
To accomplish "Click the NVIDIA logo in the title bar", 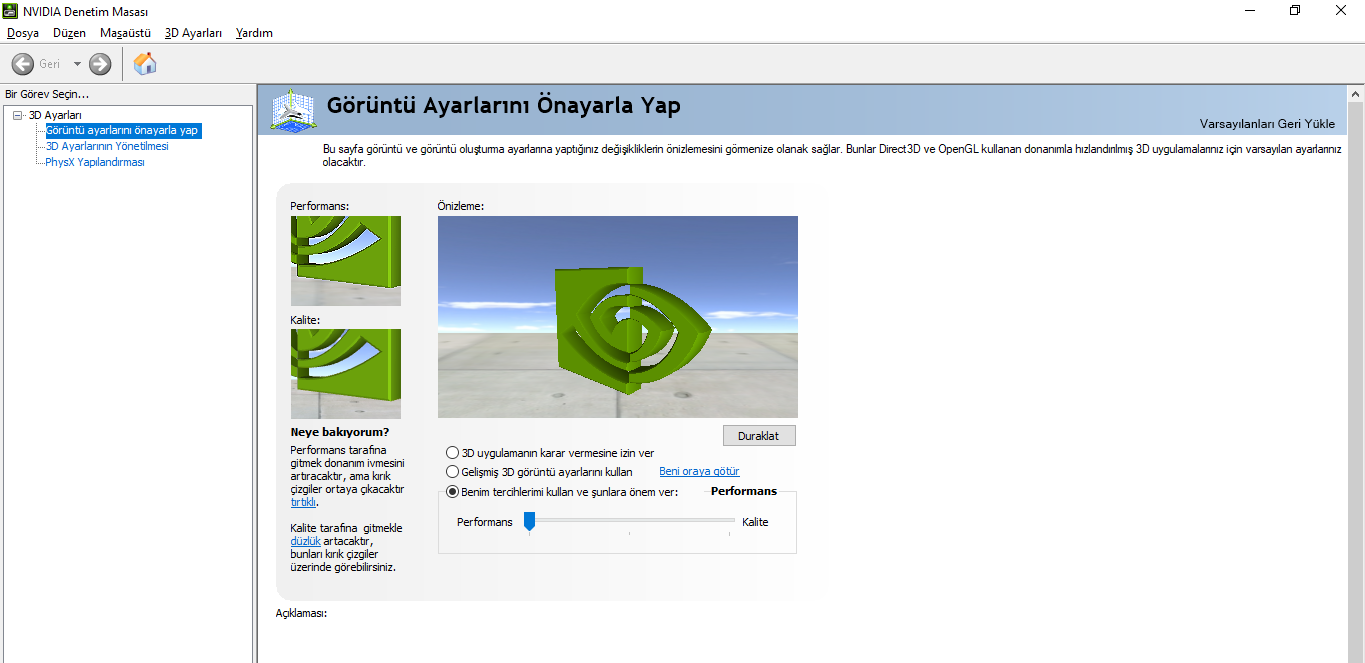I will tap(10, 11).
